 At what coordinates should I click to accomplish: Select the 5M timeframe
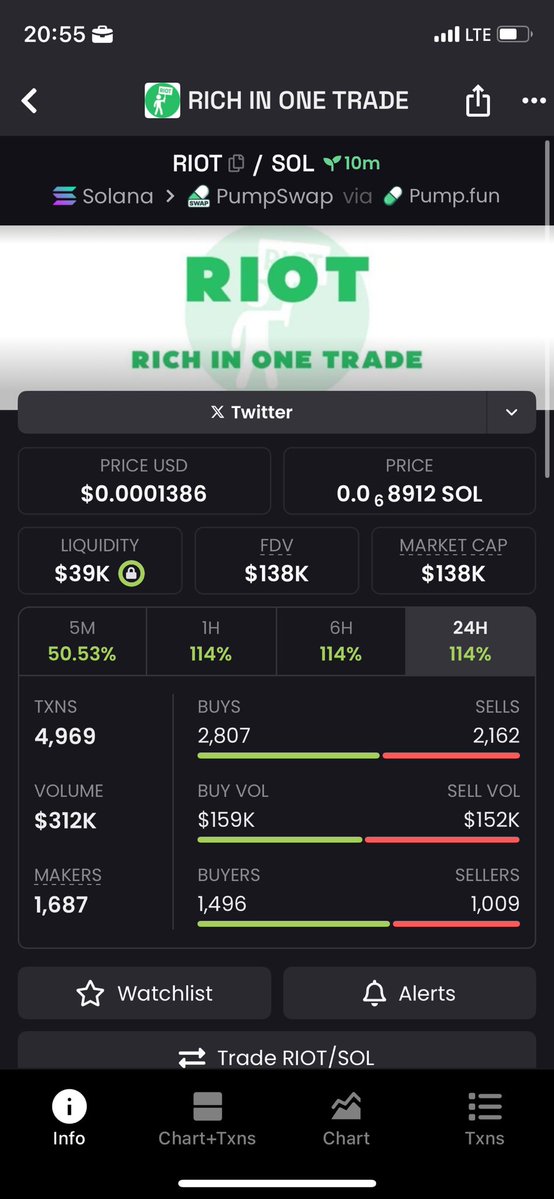tap(82, 641)
